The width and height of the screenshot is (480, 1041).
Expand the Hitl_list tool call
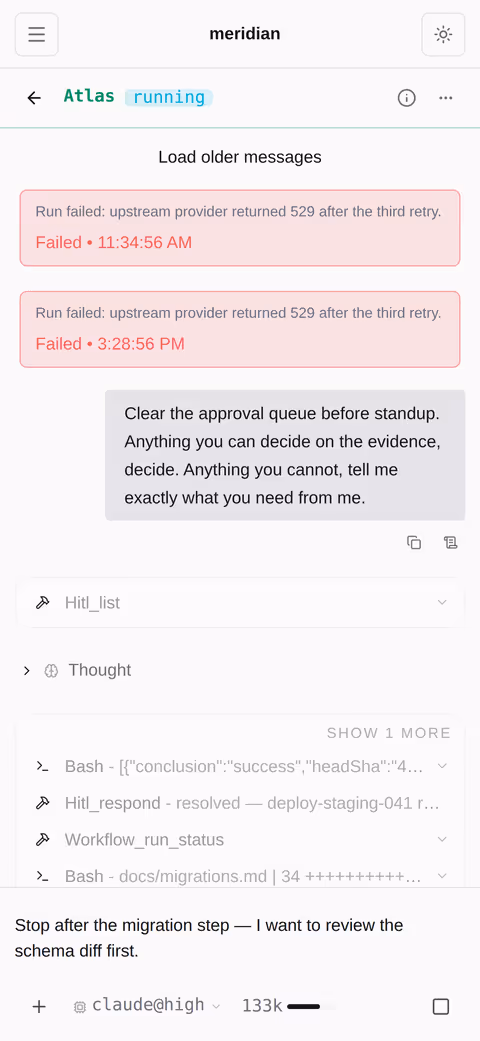point(240,603)
